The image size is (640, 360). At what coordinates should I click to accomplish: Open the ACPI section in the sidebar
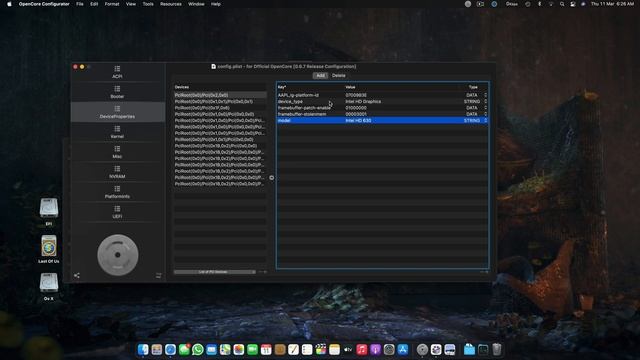point(118,72)
